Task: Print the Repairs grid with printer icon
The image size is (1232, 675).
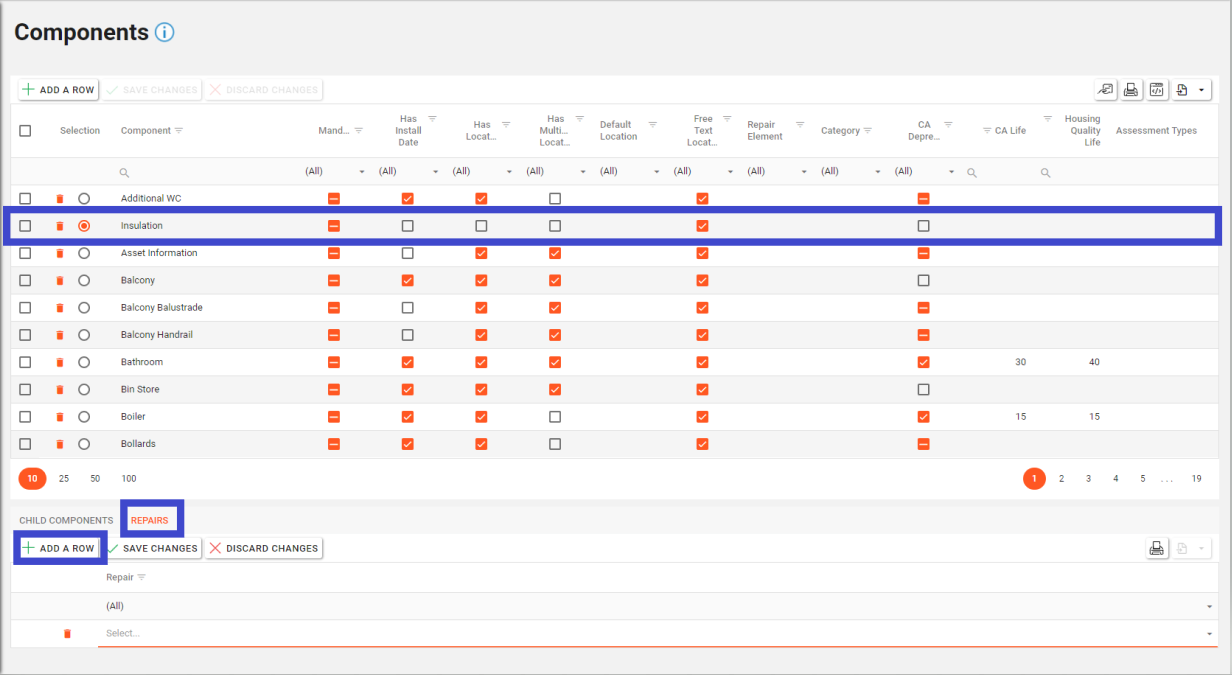Action: tap(1157, 548)
